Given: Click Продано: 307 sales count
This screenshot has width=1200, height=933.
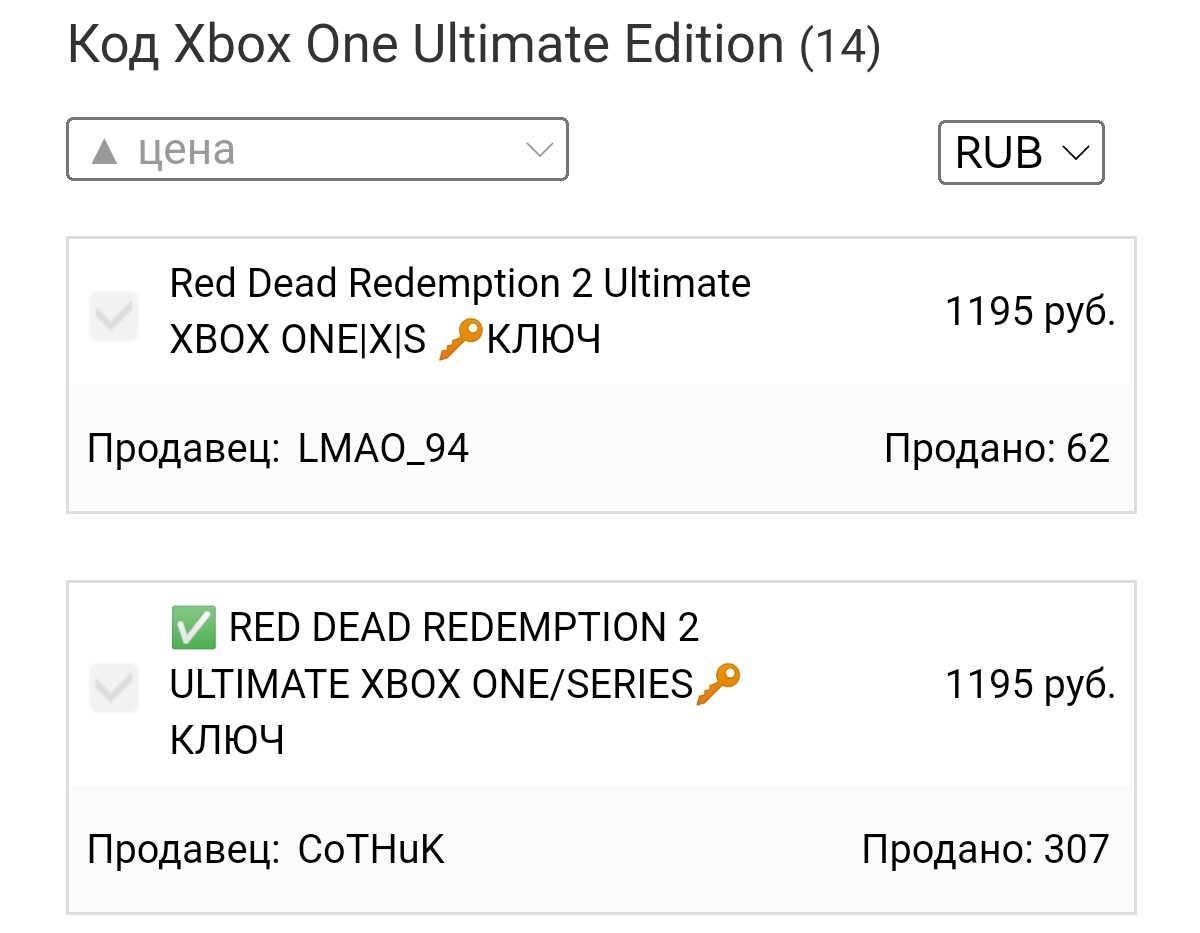Looking at the screenshot, I should pos(986,850).
